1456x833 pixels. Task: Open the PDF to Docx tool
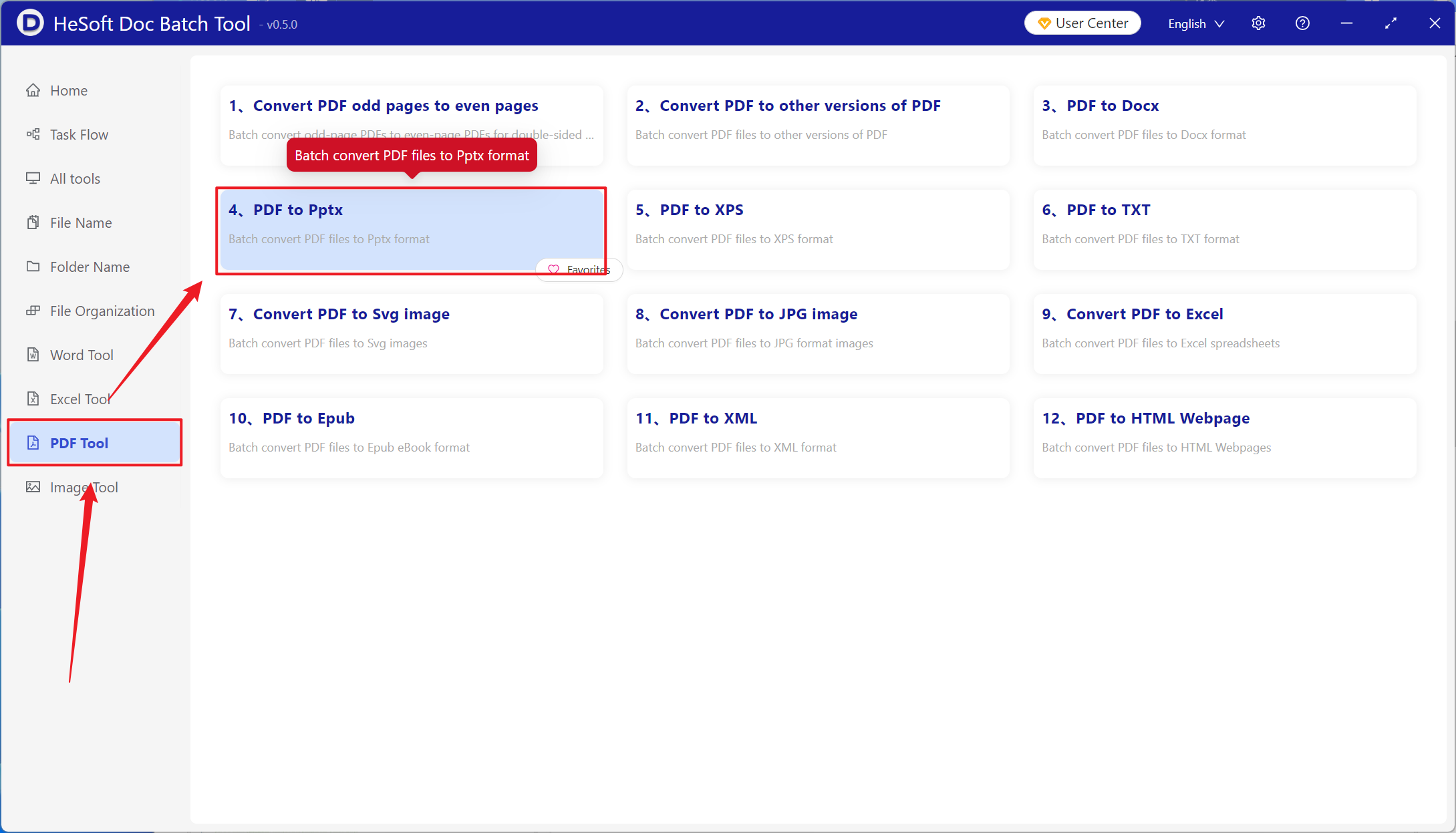click(1225, 125)
